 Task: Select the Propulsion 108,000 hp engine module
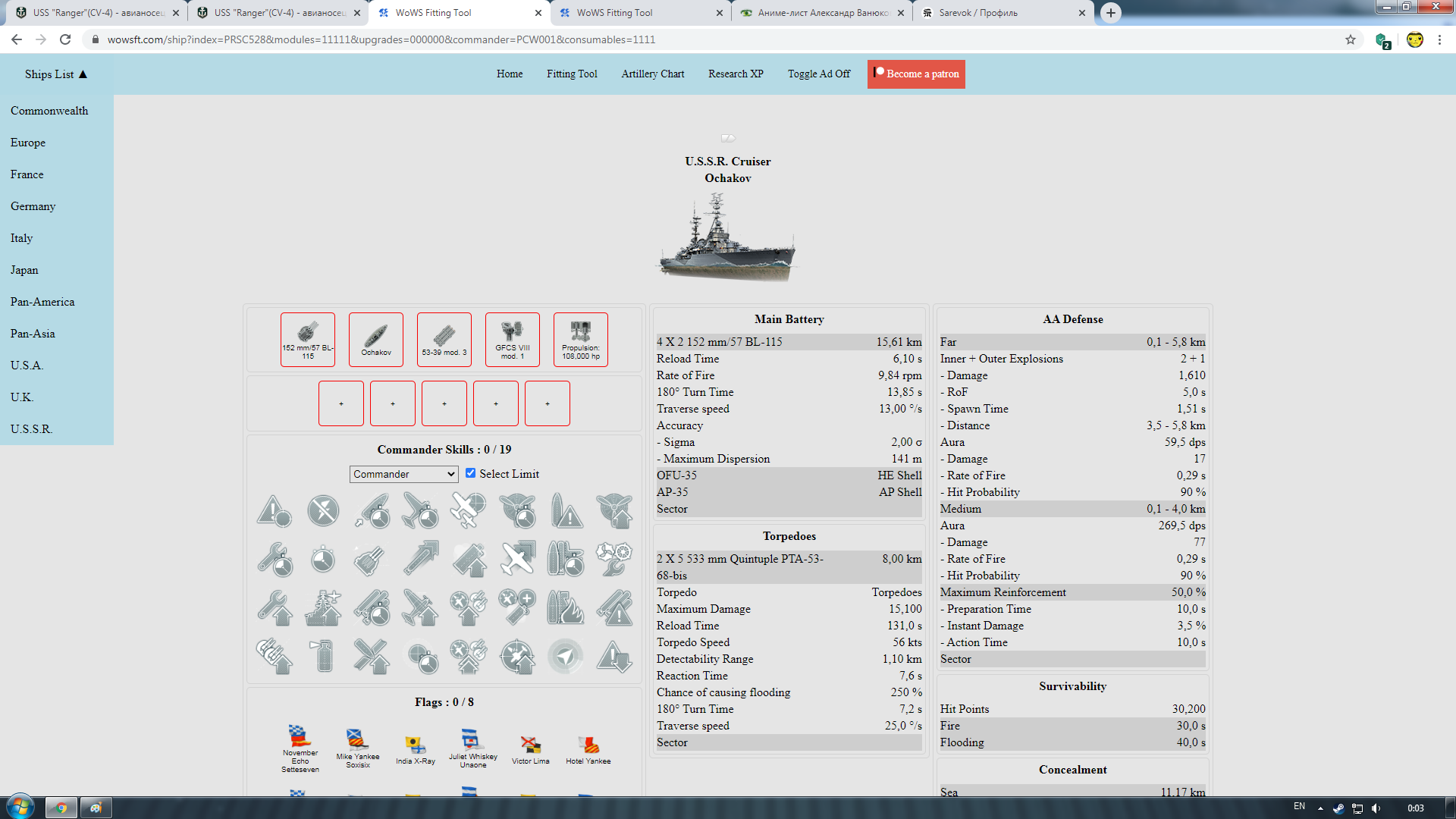581,339
